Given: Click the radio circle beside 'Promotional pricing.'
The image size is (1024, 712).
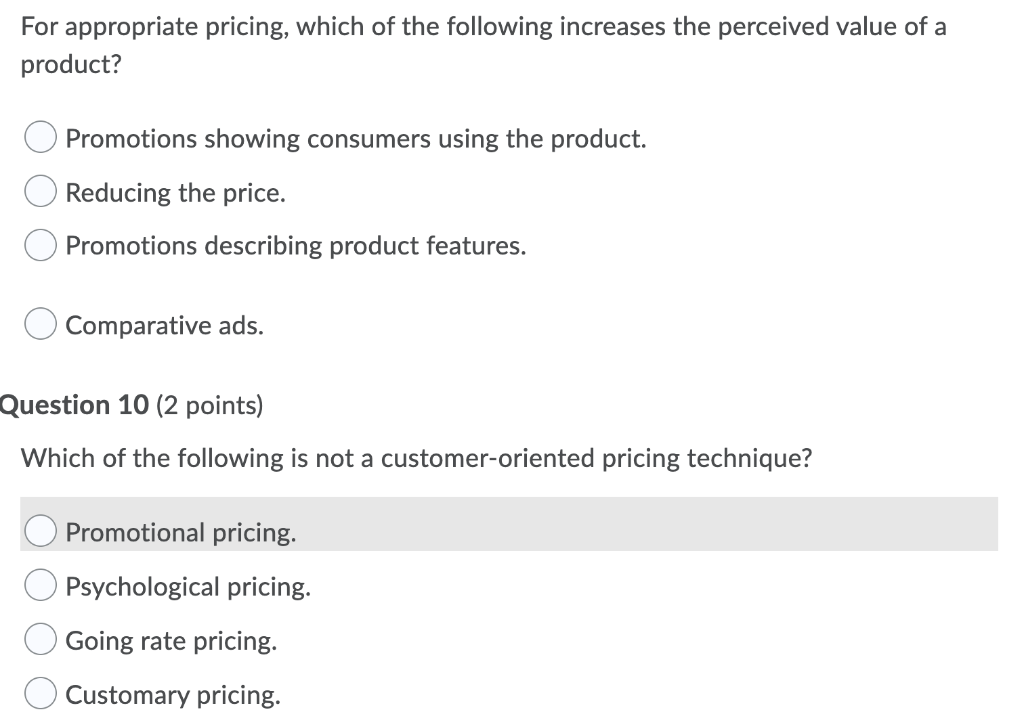Looking at the screenshot, I should click(x=39, y=531).
